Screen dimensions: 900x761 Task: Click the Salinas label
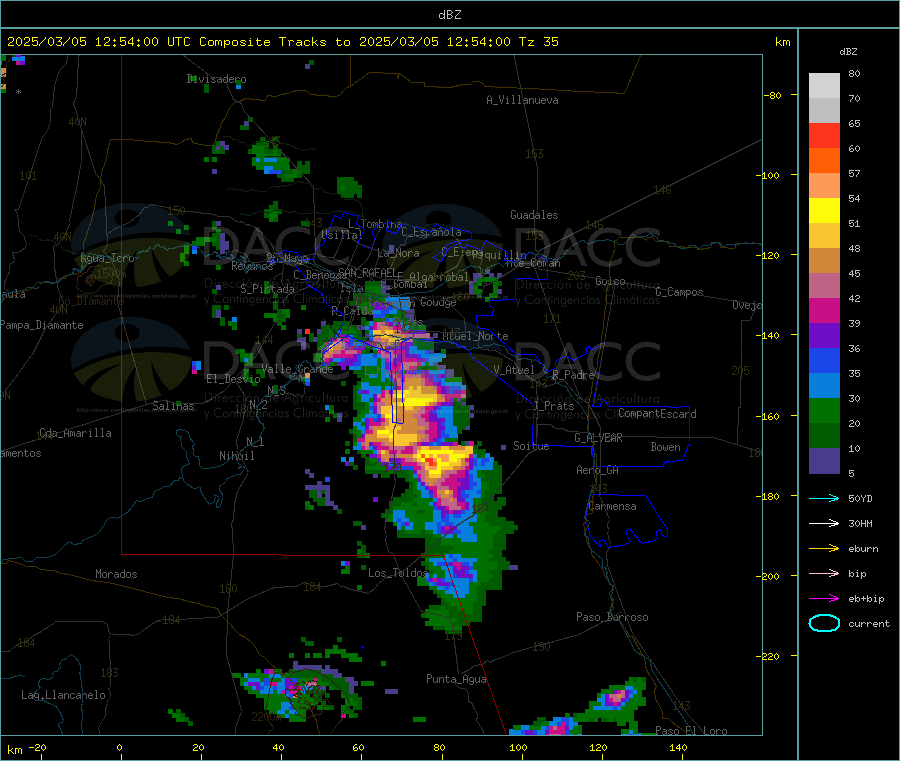[173, 406]
